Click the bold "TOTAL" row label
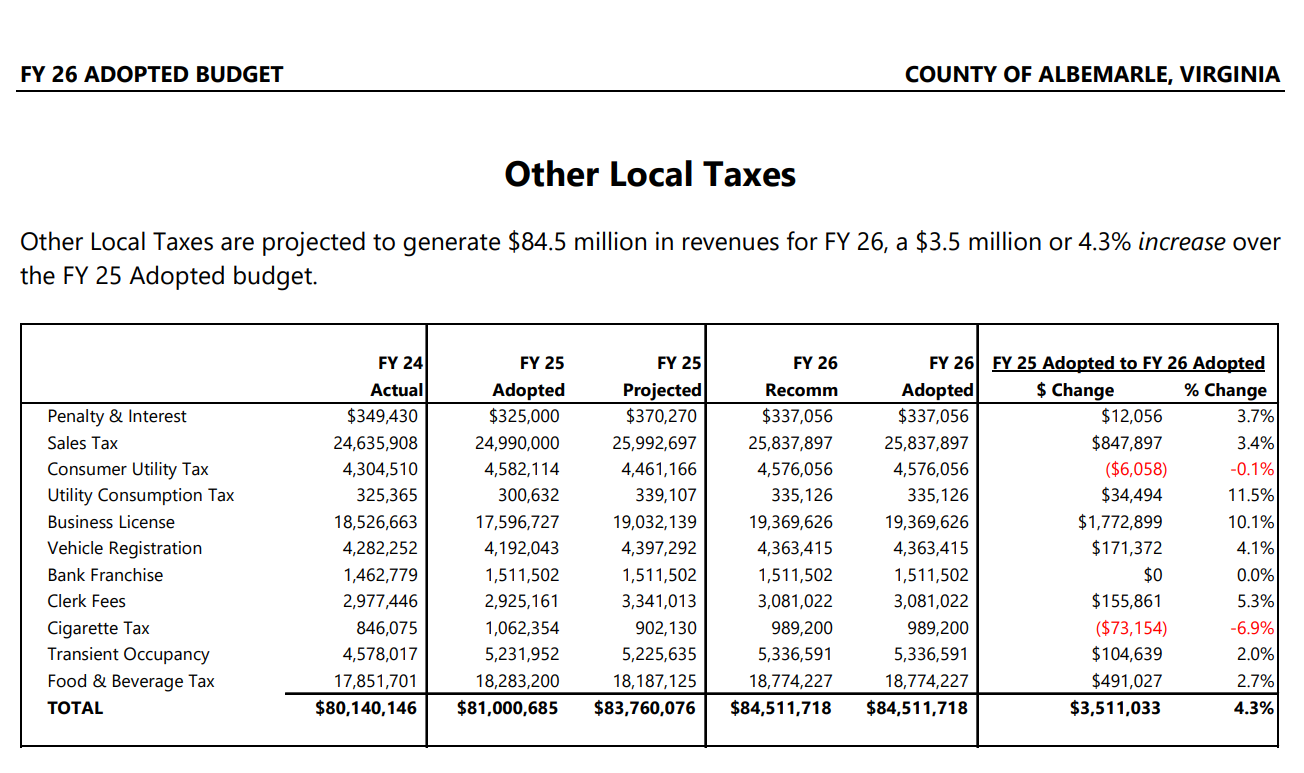 (x=75, y=707)
